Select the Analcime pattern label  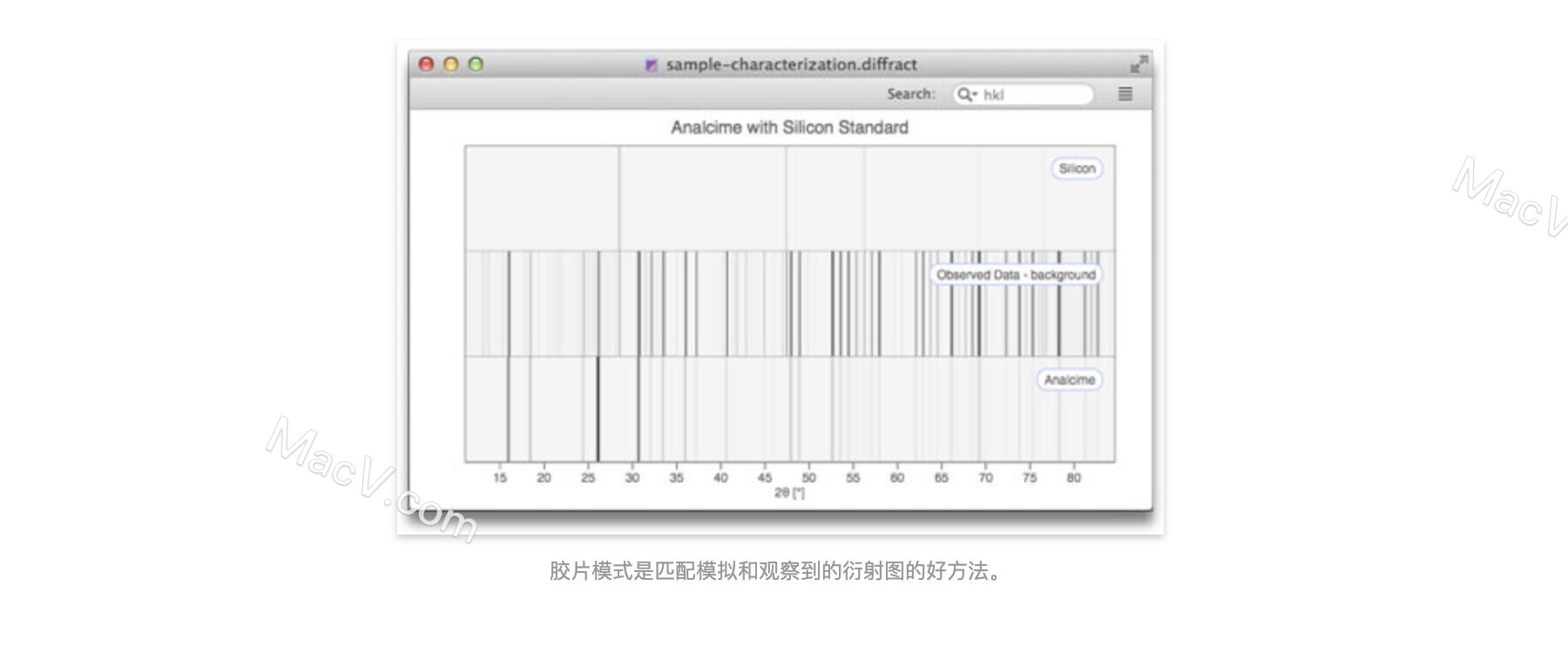click(1070, 380)
